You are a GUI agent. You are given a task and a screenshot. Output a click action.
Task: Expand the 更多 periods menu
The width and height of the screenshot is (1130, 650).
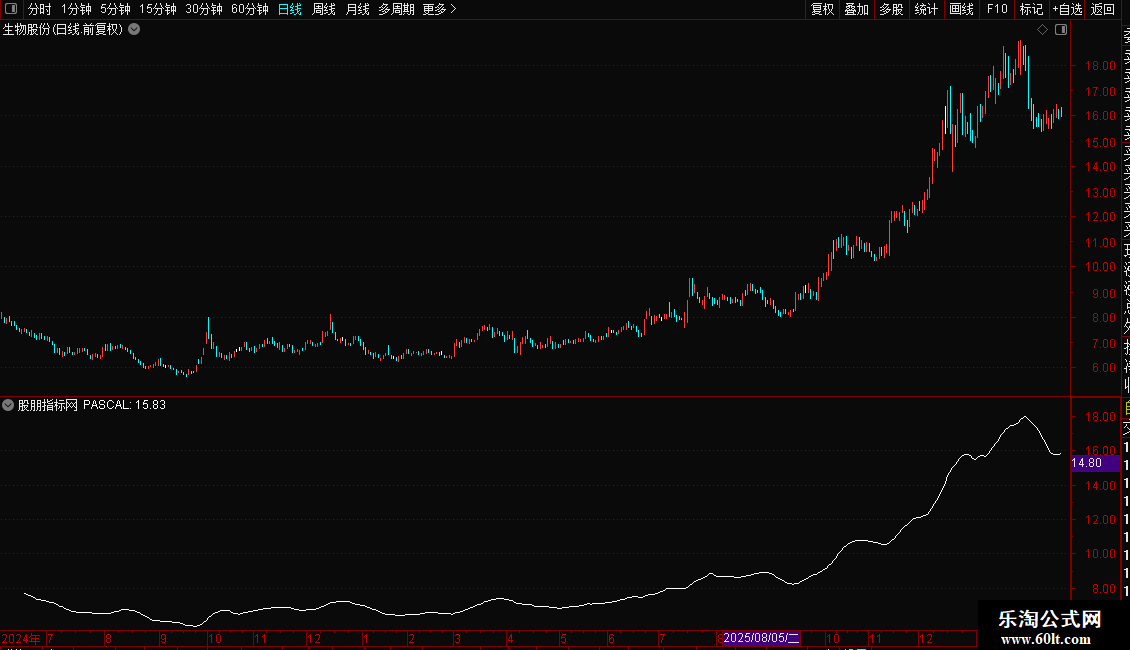(439, 9)
